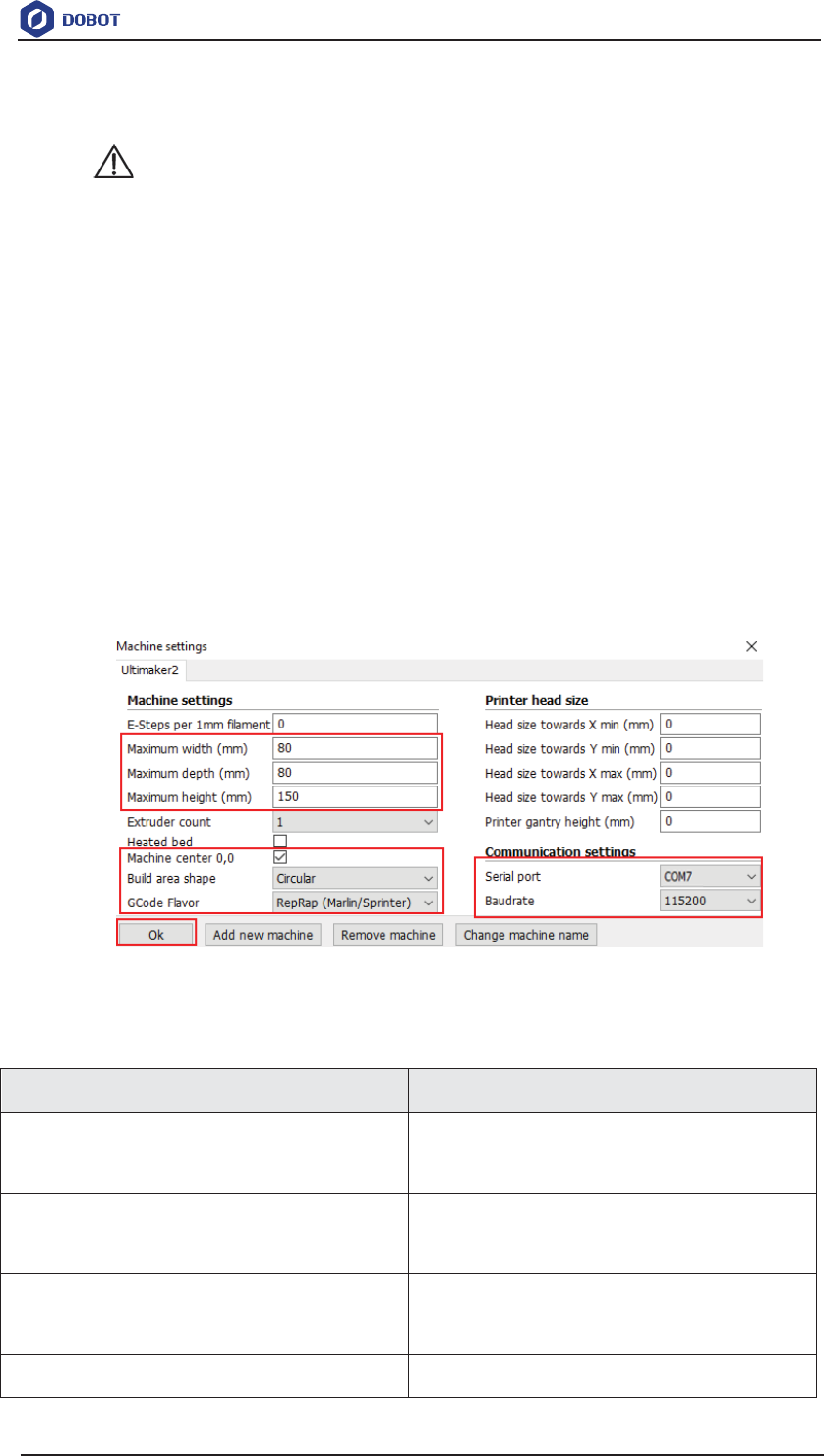Viewport: 824px width, 1456px height.
Task: Toggle the Machine center 0,0 checkbox
Action: coord(280,857)
